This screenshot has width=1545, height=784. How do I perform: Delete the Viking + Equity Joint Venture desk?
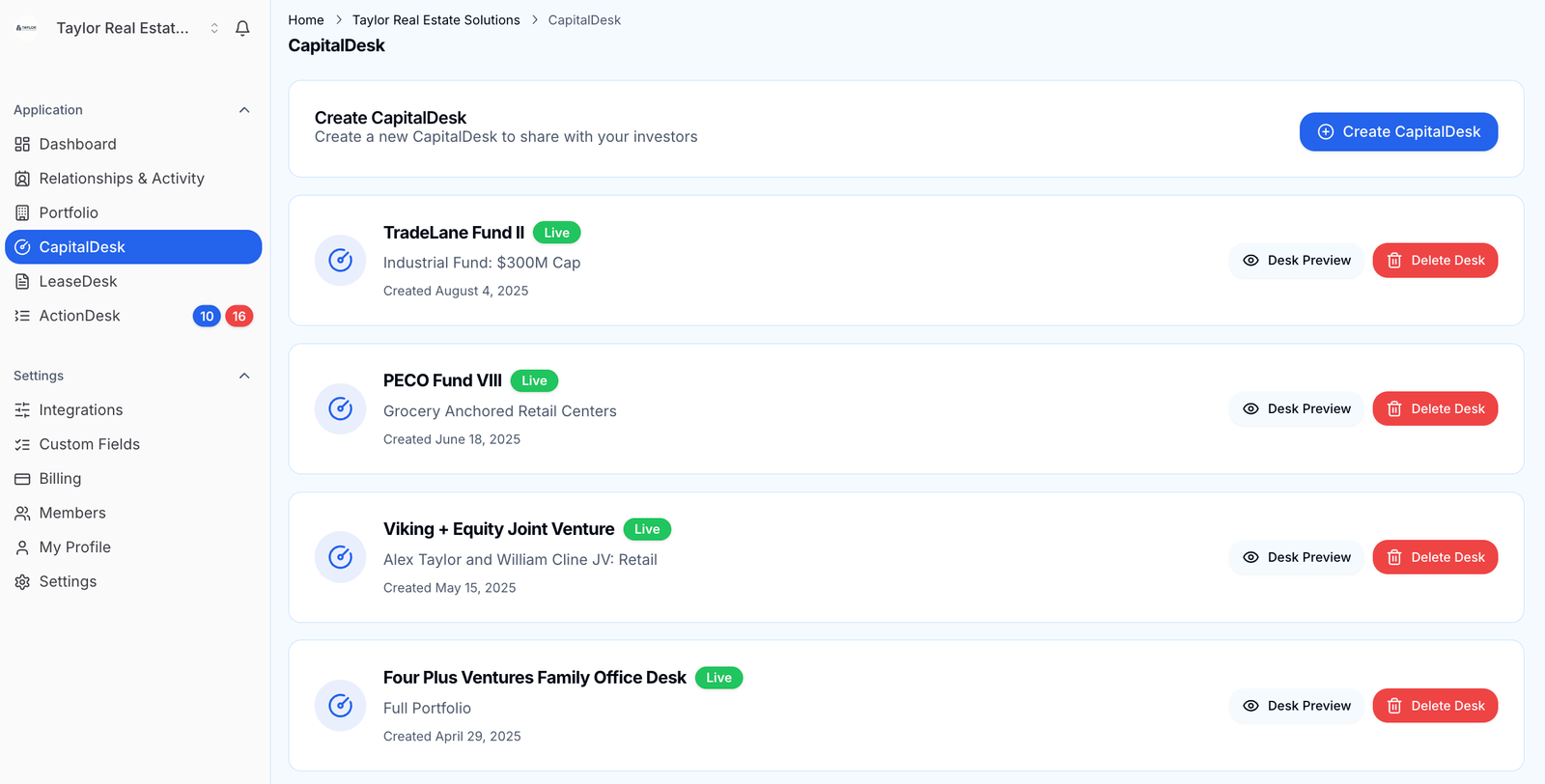1435,557
